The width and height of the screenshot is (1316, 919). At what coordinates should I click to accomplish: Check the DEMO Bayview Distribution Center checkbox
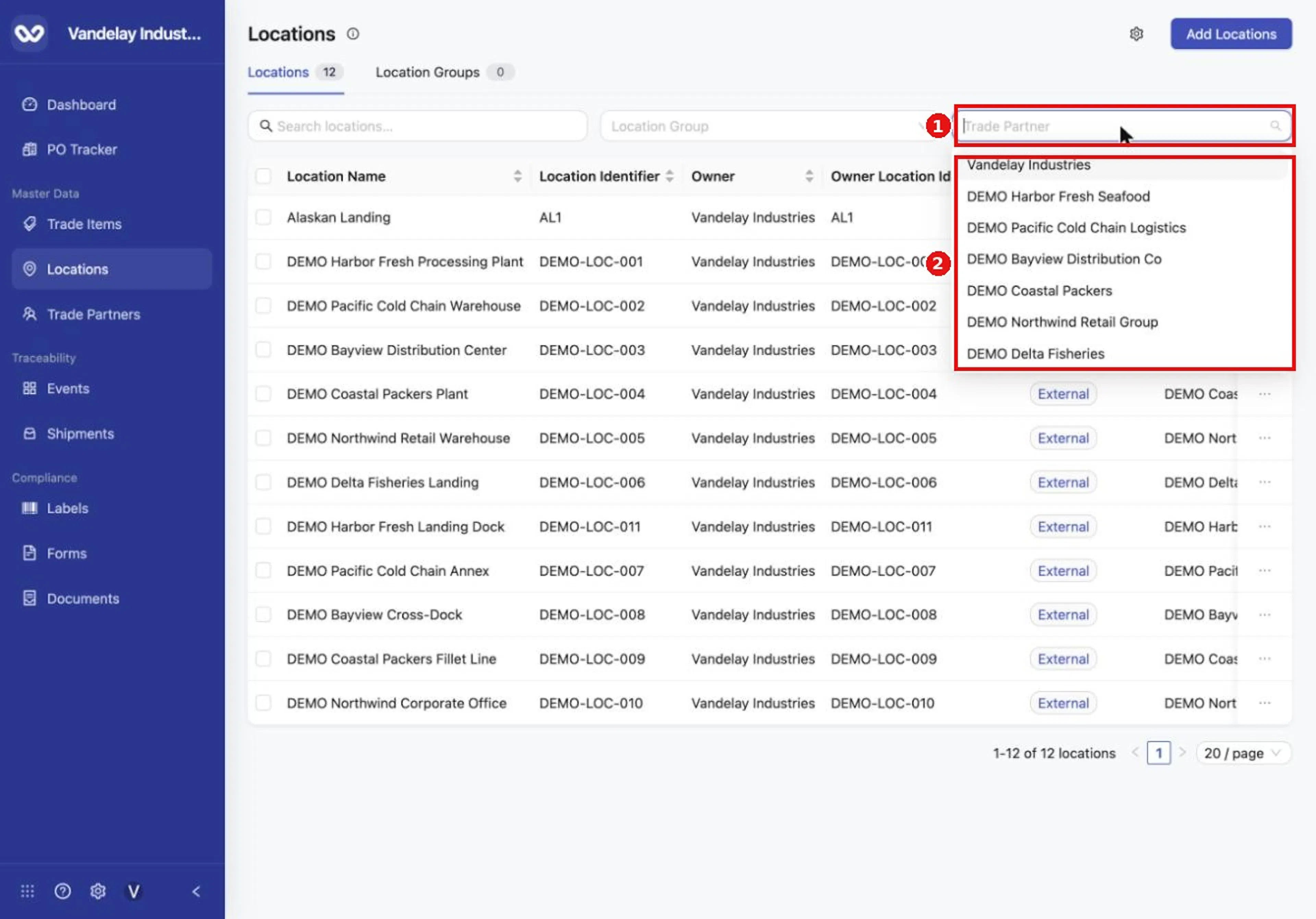pyautogui.click(x=263, y=350)
